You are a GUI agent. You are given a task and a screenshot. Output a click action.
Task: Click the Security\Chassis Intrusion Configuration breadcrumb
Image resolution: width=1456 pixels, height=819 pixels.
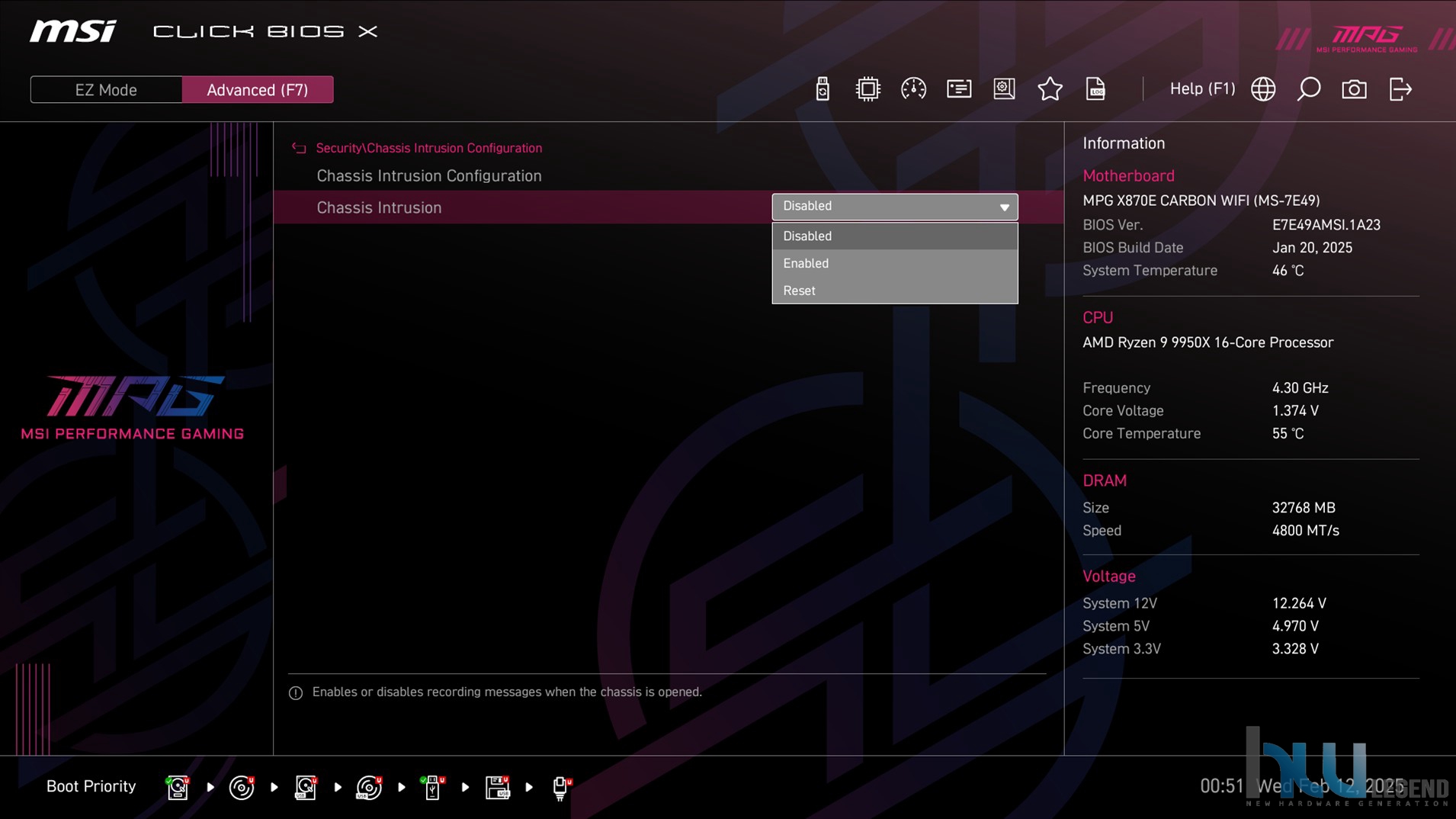point(429,148)
